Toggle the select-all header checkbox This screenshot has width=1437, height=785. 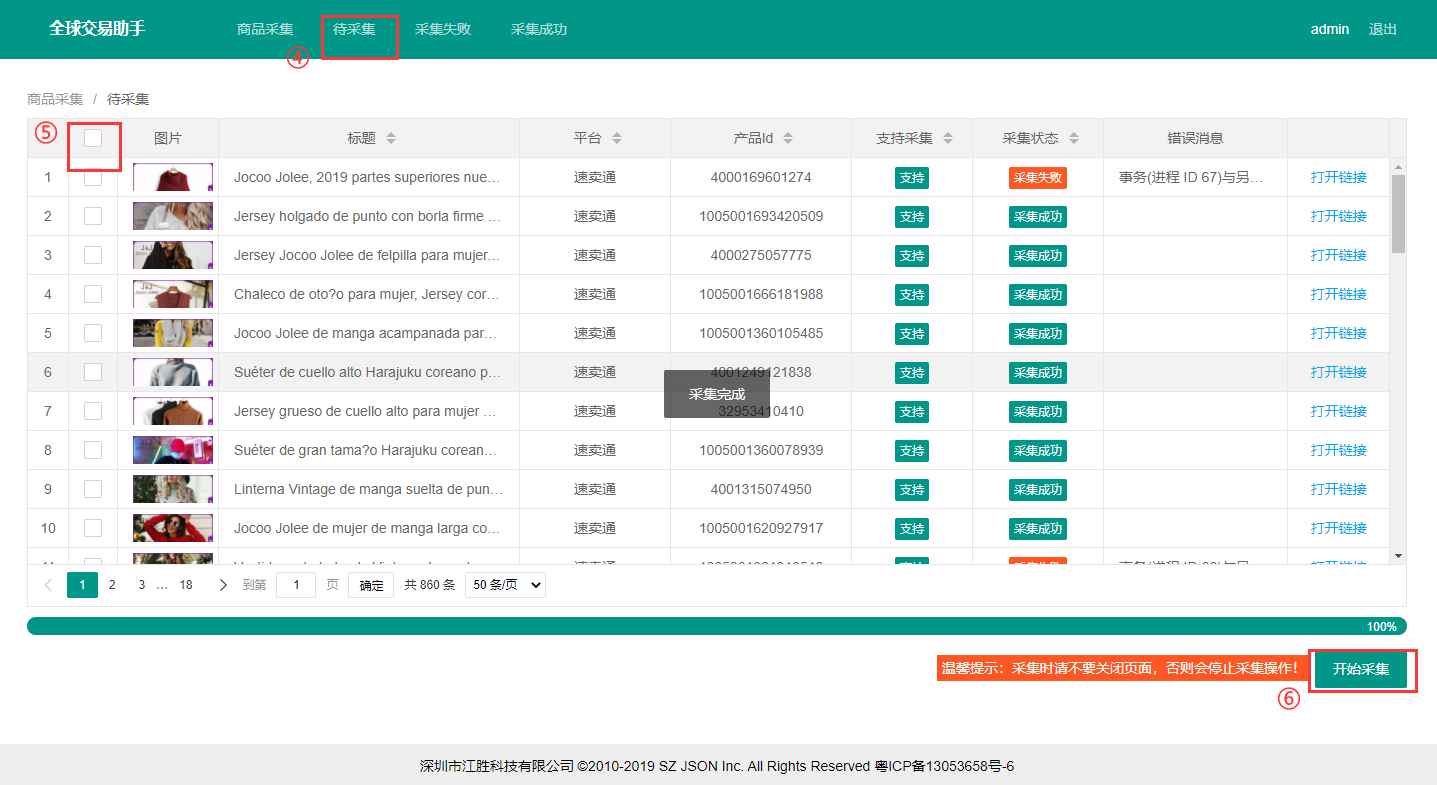tap(93, 138)
